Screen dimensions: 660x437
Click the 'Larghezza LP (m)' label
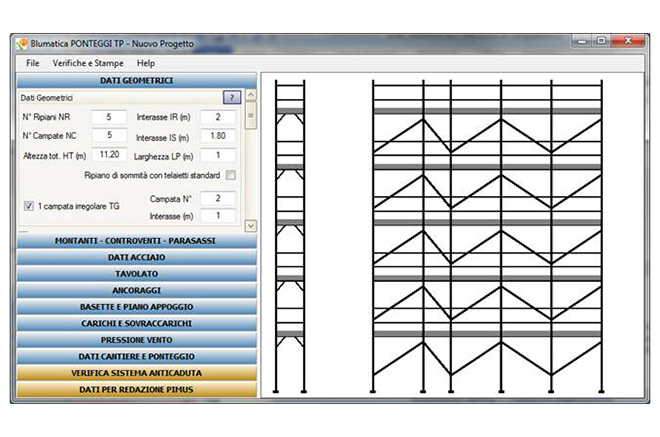(163, 157)
